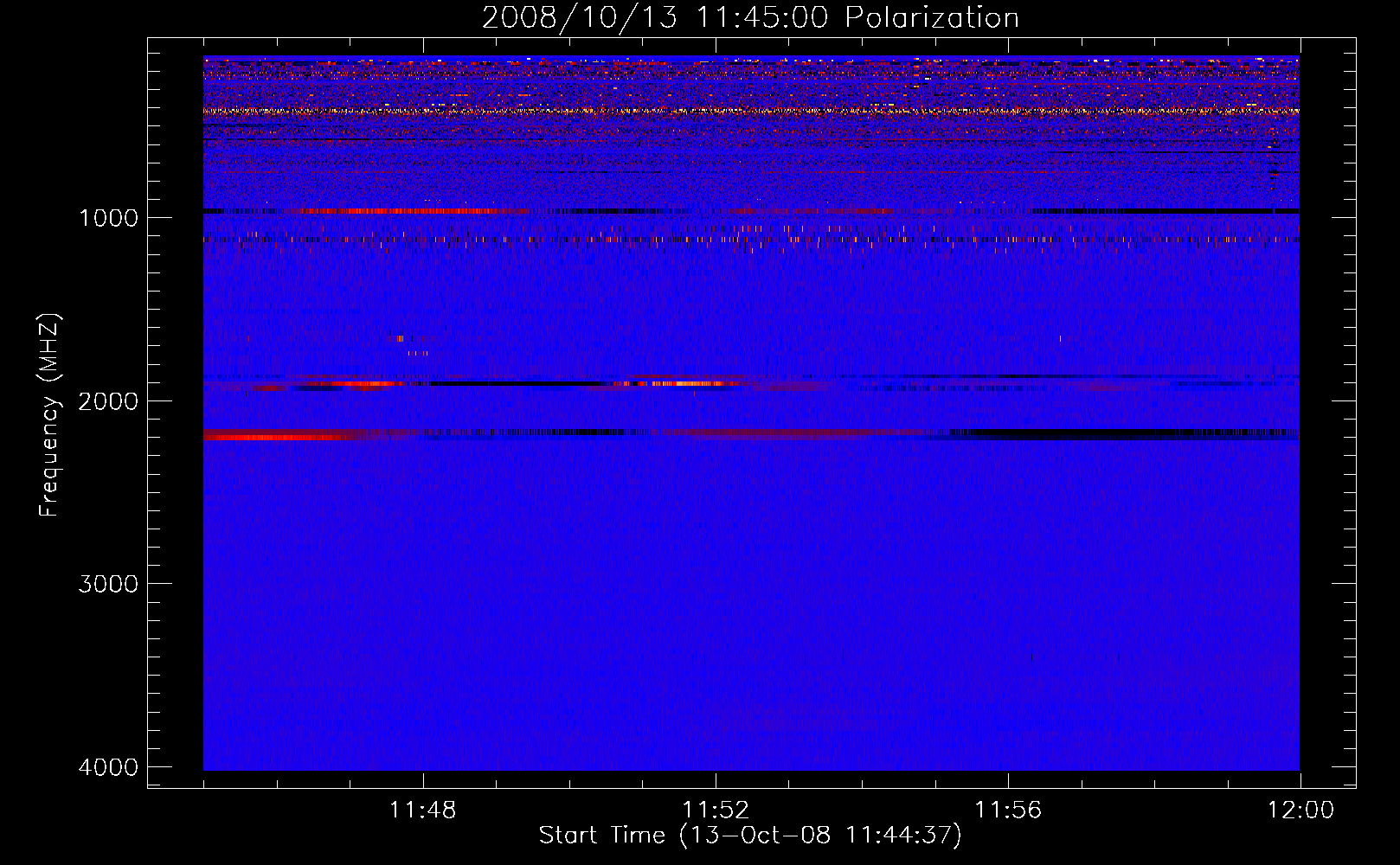Click the 11:48 time tick label
Image resolution: width=1400 pixels, height=865 pixels.
click(423, 811)
